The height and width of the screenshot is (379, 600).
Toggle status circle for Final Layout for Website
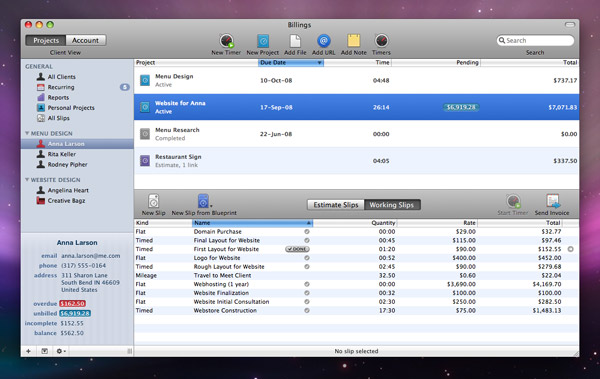click(307, 240)
